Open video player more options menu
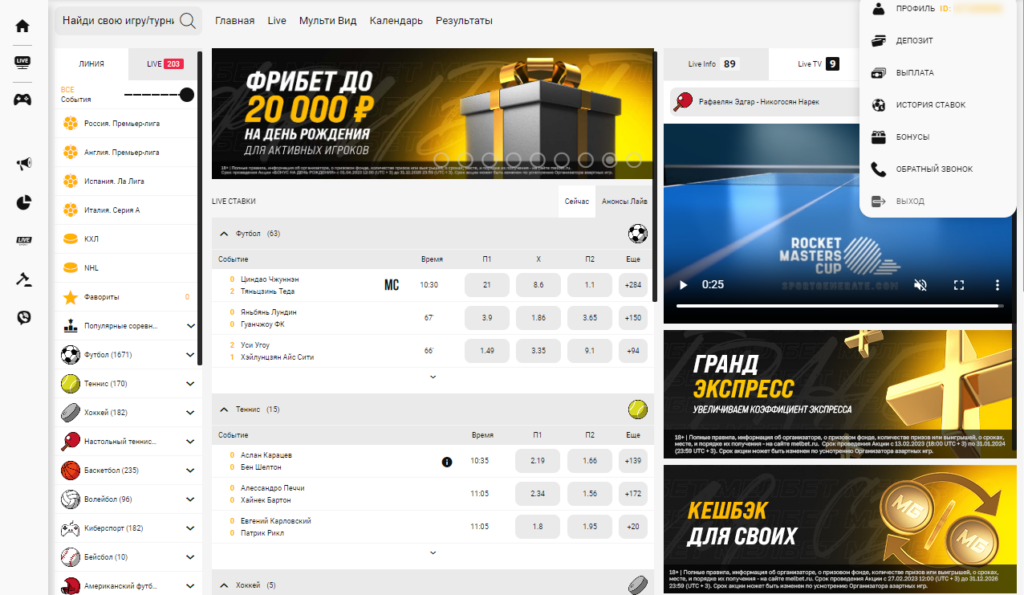Viewport: 1024px width, 595px height. point(997,285)
